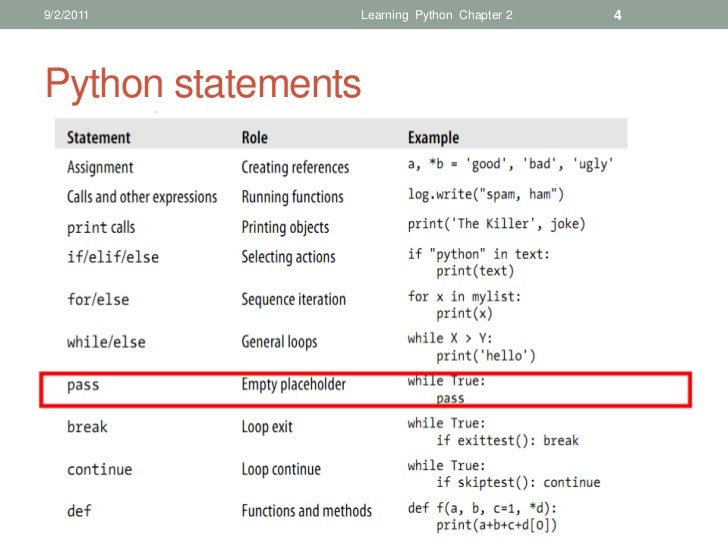Click "while True:" in the pass row
The image size is (728, 546).
click(x=446, y=381)
